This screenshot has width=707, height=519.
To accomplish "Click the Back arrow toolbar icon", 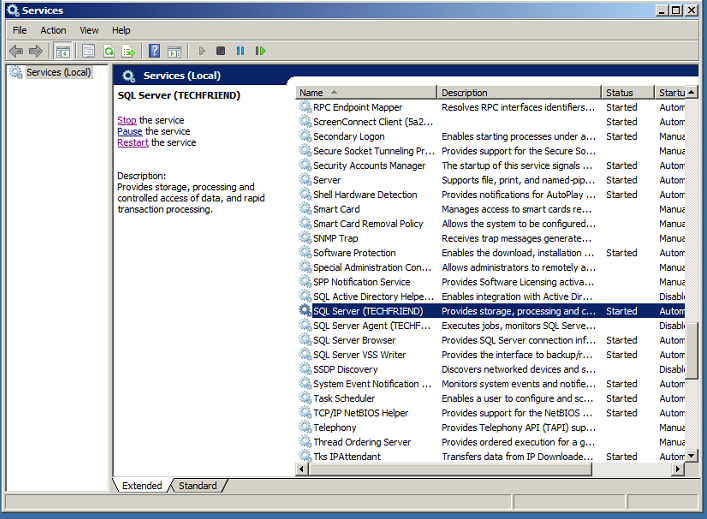I will pos(16,51).
